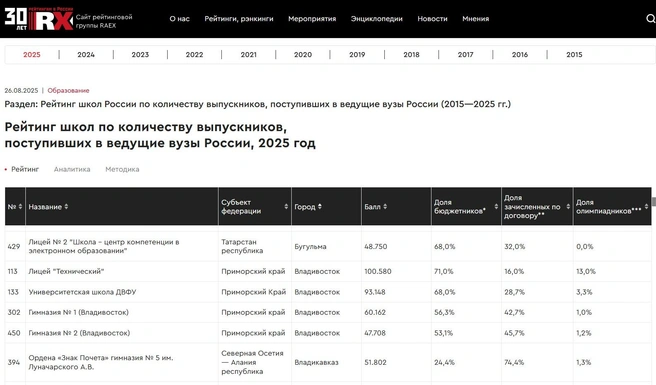Open the Образование category link
Image resolution: width=656 pixels, height=385 pixels.
[68, 90]
